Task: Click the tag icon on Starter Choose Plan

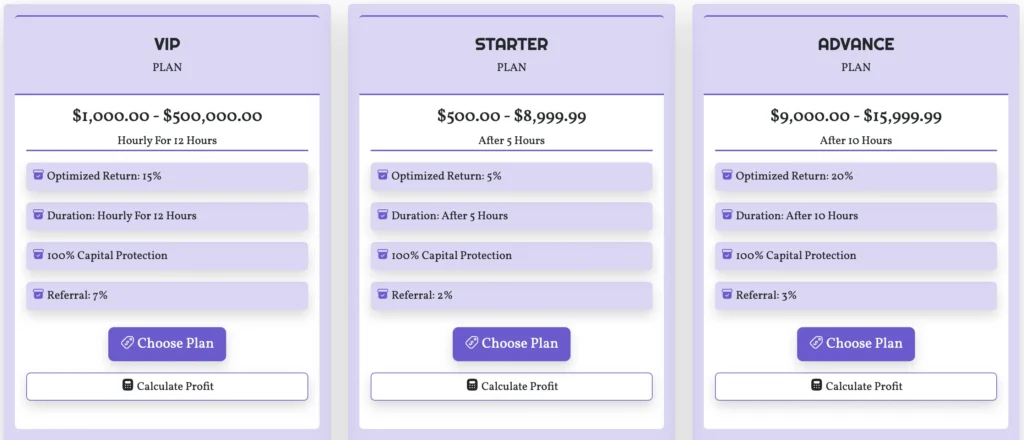Action: click(x=470, y=343)
